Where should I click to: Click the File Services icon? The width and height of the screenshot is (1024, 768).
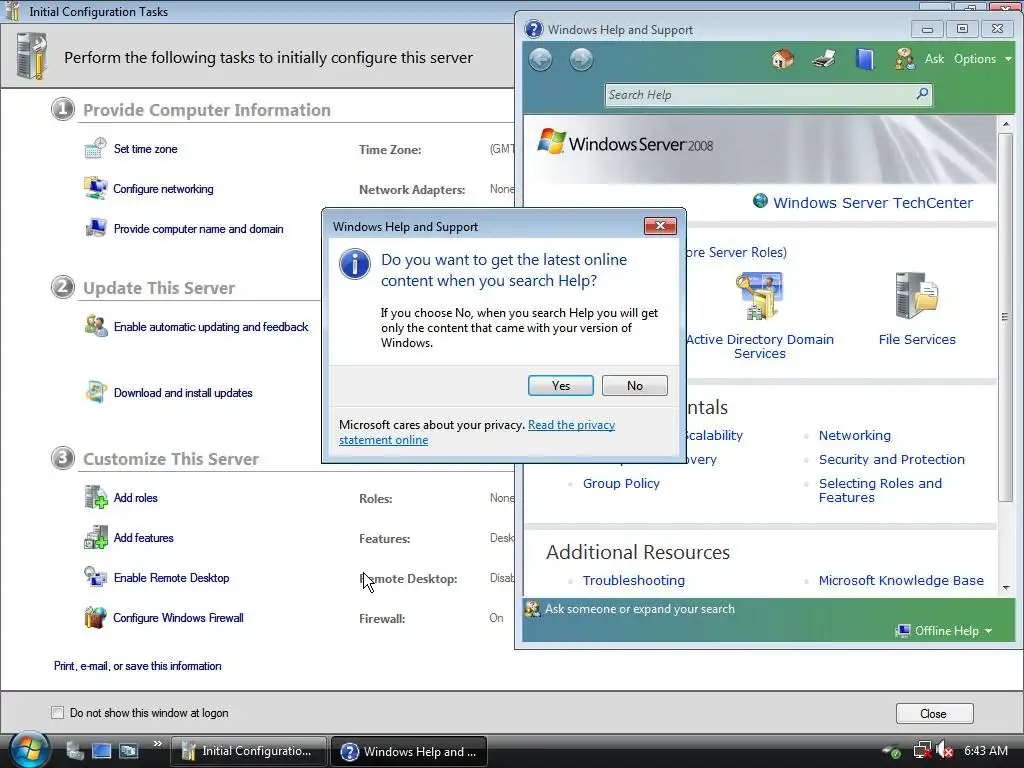click(x=916, y=296)
